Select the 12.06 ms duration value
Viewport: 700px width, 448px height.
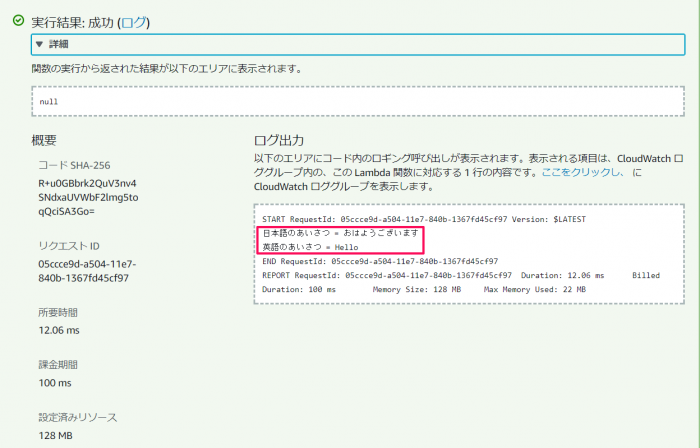tap(59, 331)
